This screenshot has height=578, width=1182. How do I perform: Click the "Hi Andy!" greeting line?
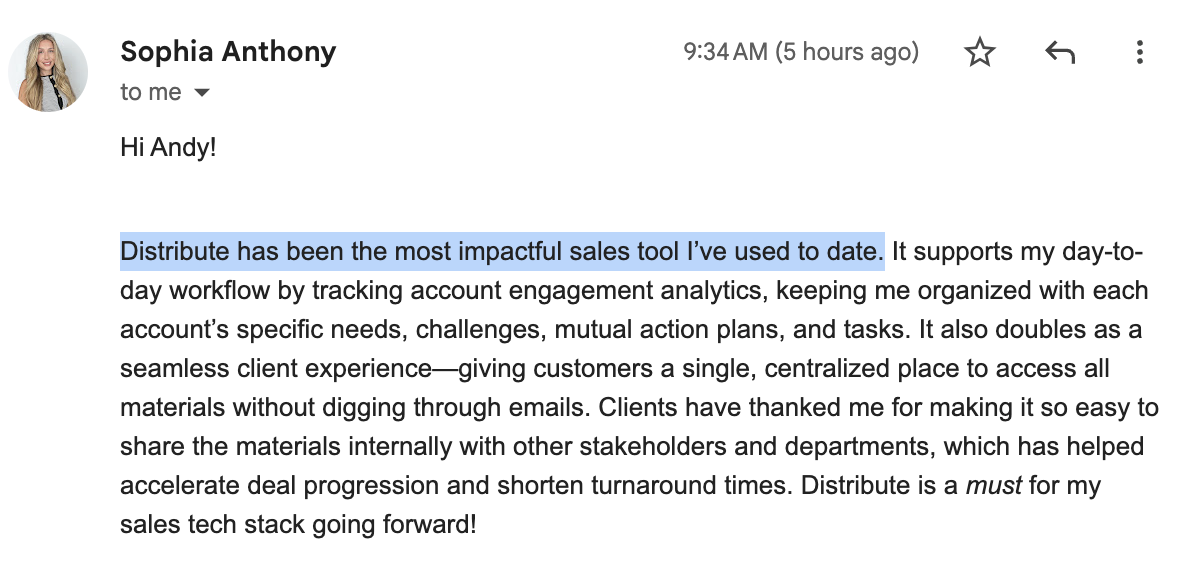point(168,148)
